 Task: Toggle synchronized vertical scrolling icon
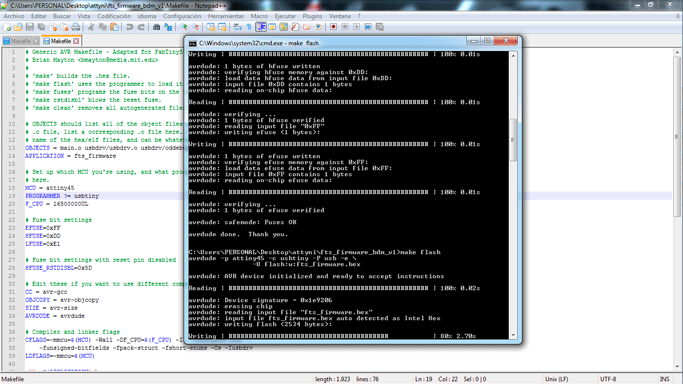211,27
